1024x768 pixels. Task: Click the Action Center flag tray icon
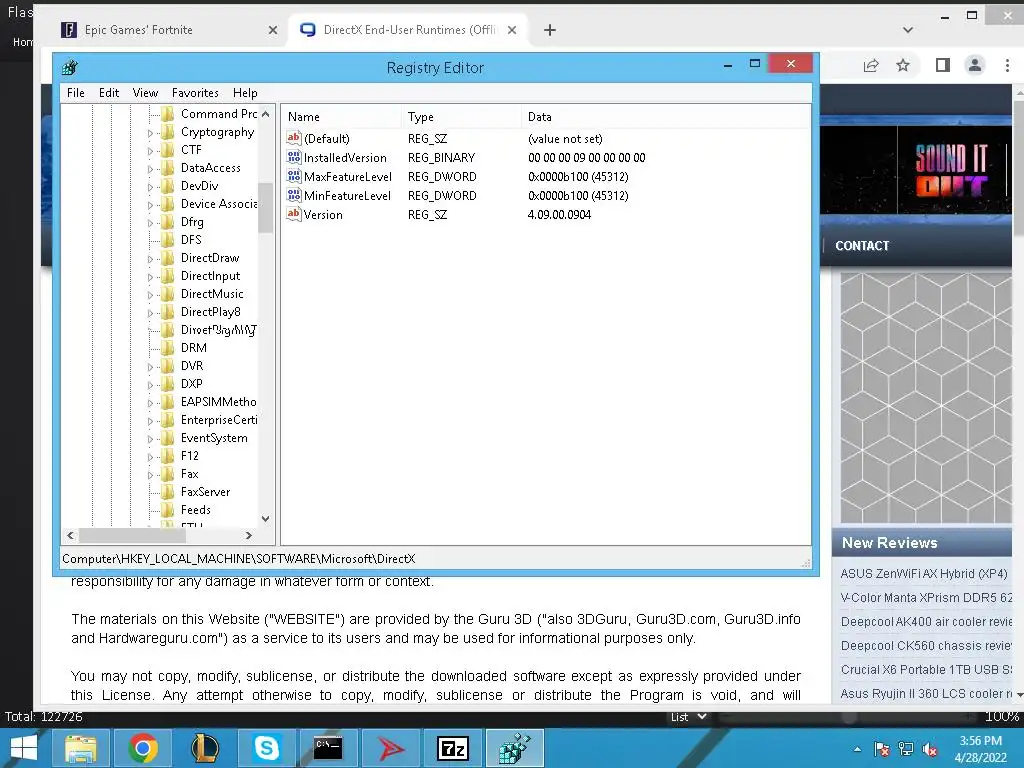tap(882, 749)
